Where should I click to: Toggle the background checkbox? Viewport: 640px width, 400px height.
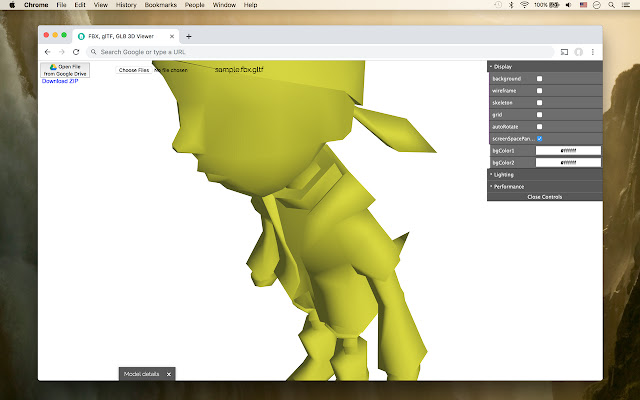(540, 78)
